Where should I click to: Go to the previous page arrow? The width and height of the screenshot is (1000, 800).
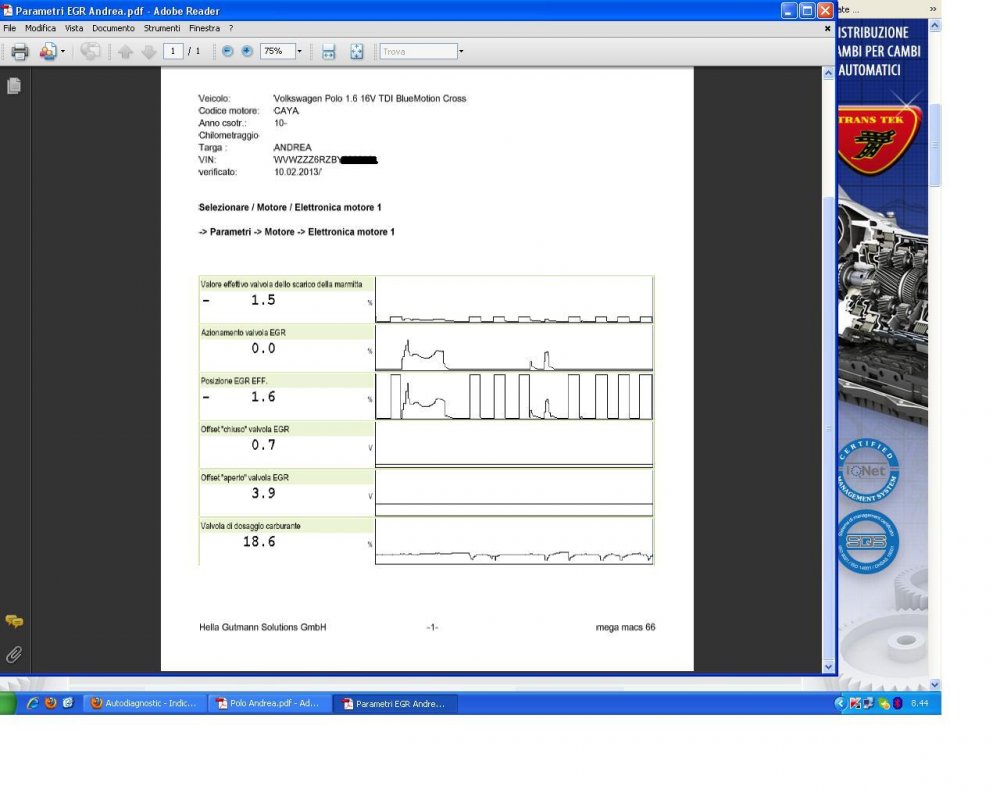coord(125,51)
